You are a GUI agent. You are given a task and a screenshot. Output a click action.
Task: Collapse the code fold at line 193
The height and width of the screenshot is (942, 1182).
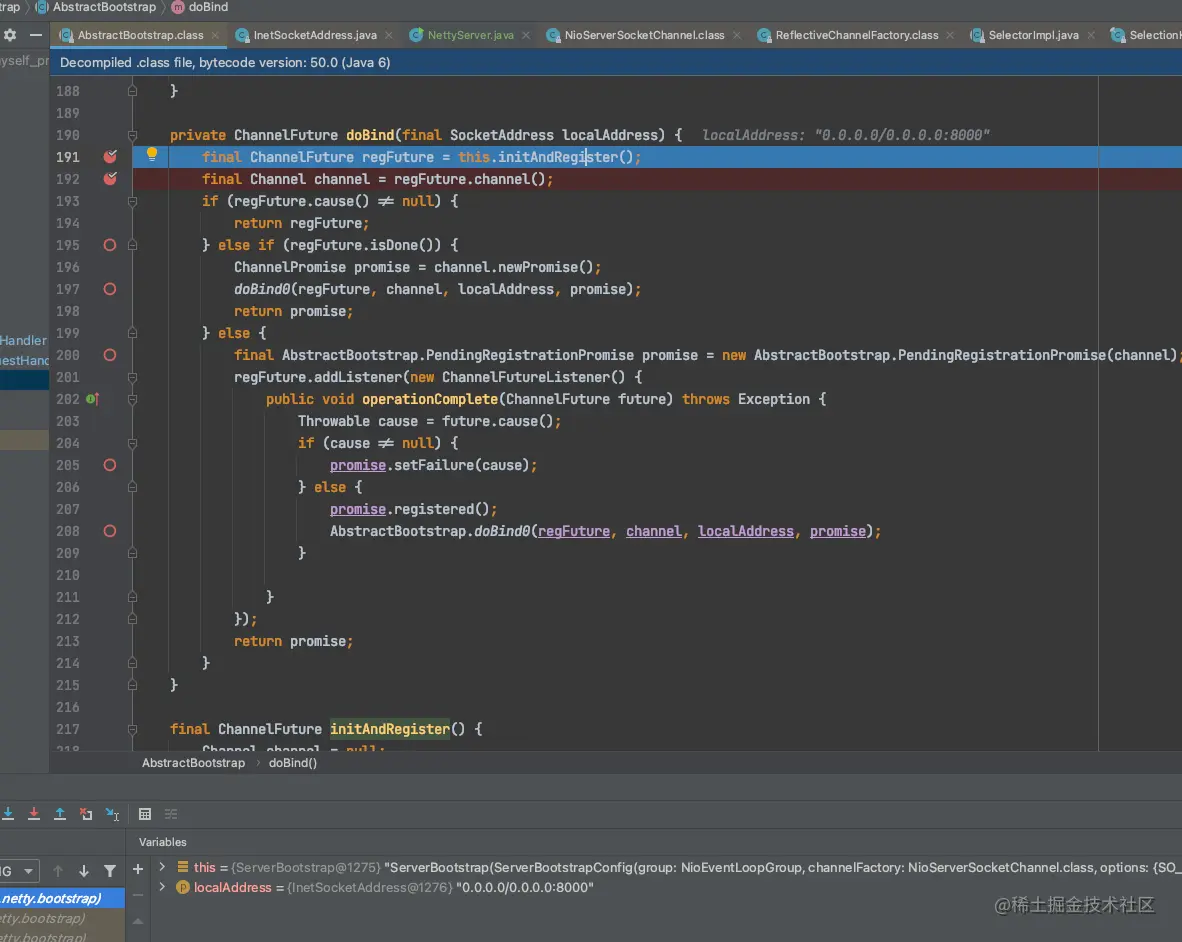pos(133,201)
